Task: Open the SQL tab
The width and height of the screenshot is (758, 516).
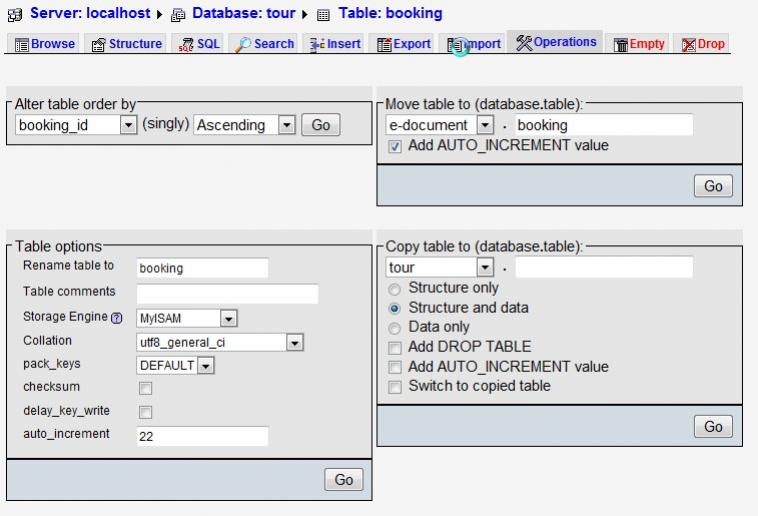Action: pyautogui.click(x=199, y=44)
